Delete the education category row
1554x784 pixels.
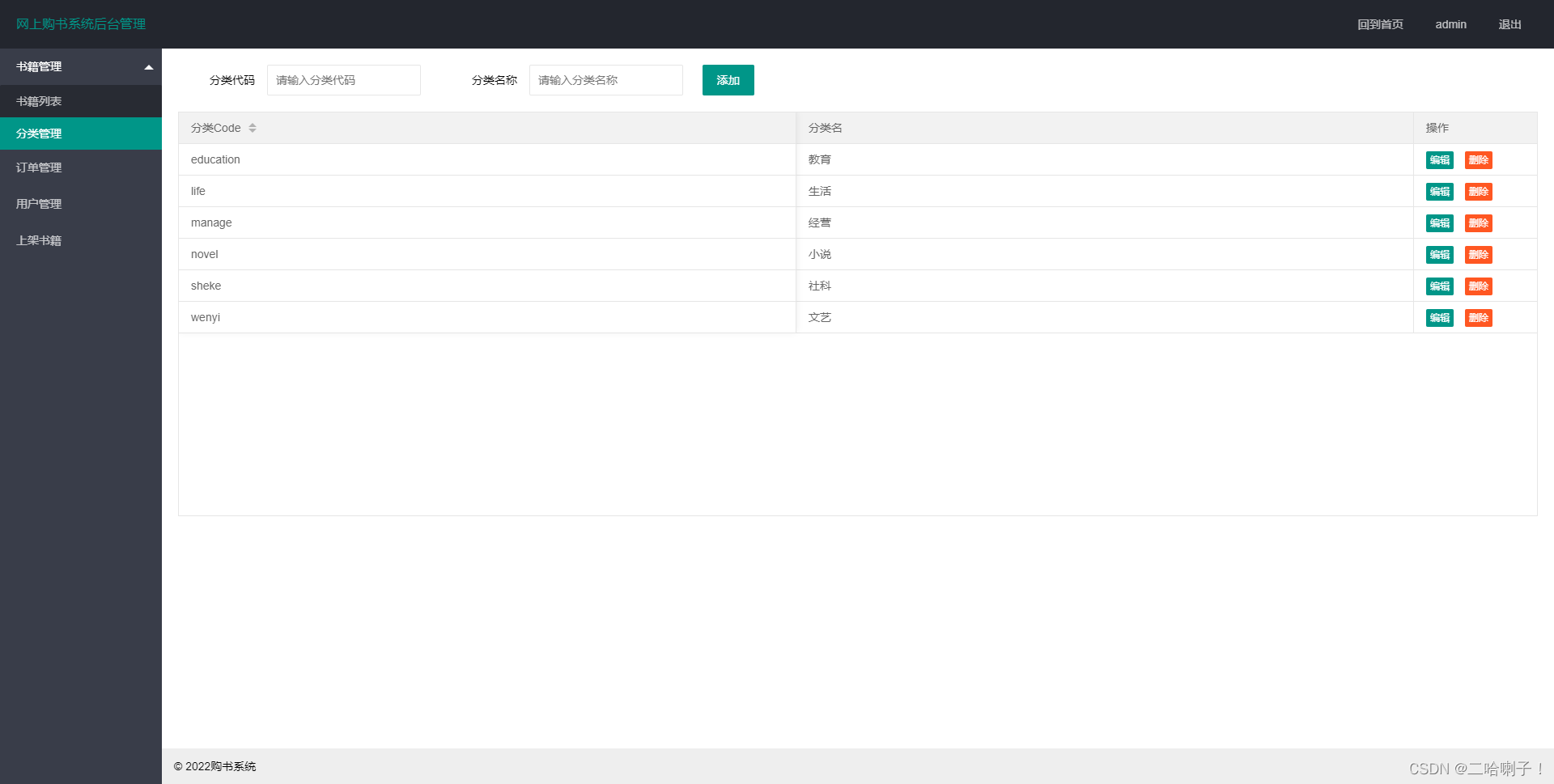tap(1479, 160)
